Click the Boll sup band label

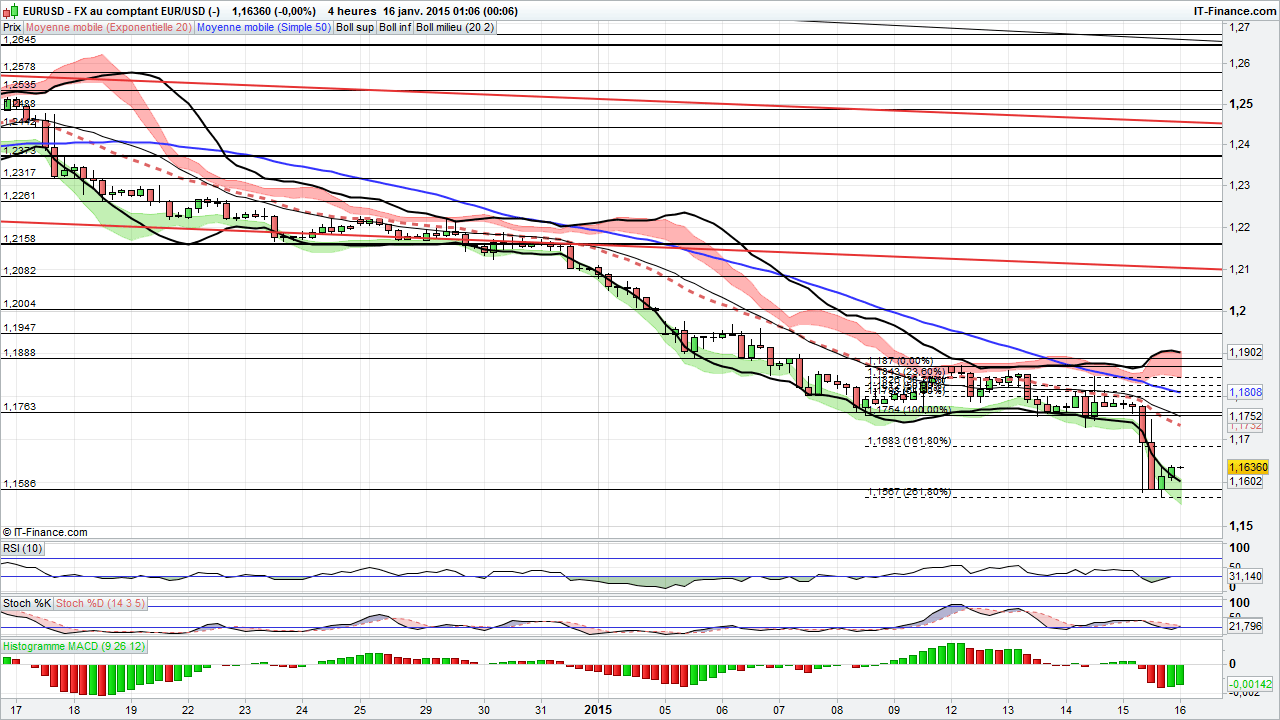(355, 27)
